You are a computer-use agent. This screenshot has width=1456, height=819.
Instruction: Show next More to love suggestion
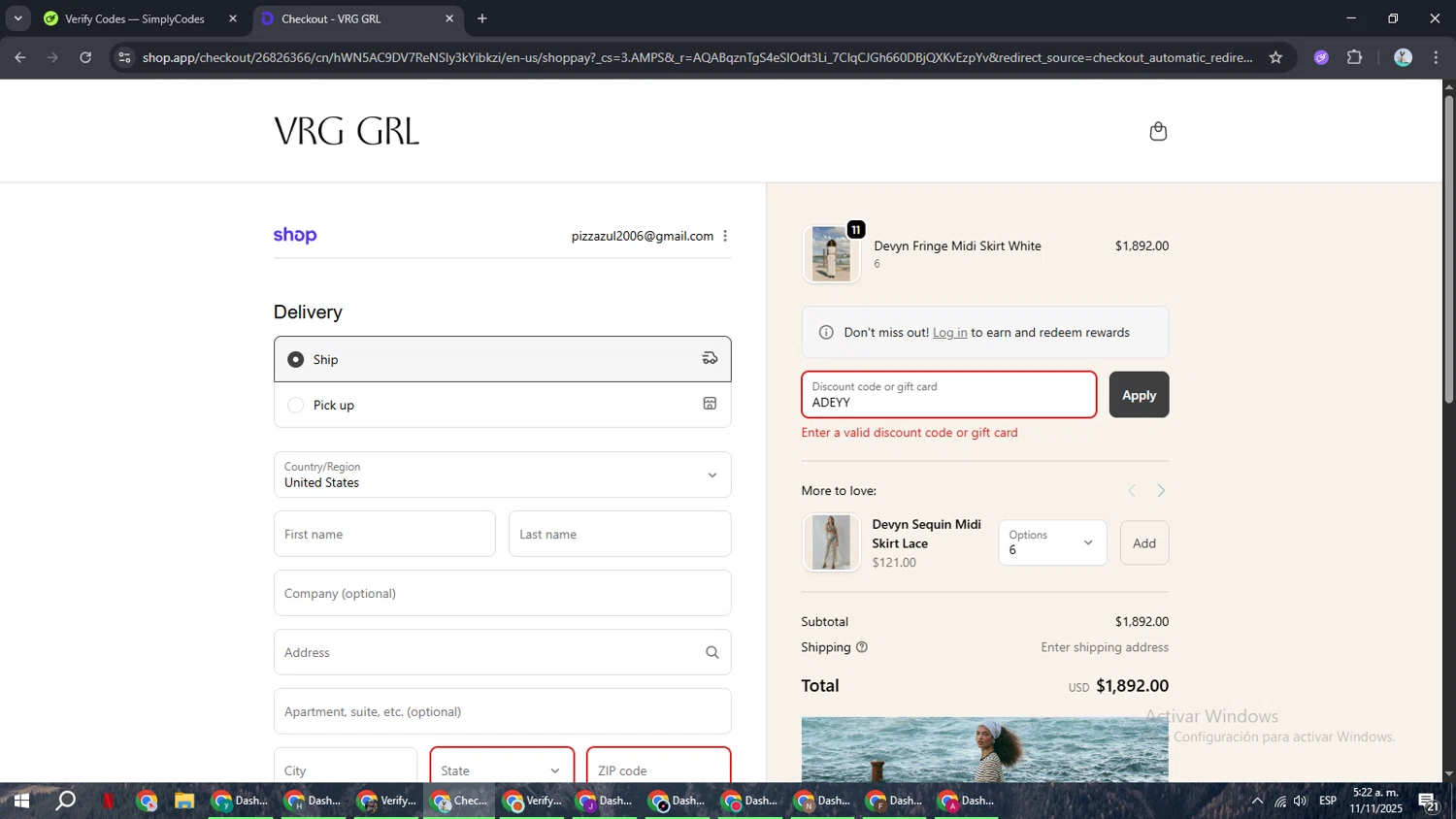(1161, 491)
